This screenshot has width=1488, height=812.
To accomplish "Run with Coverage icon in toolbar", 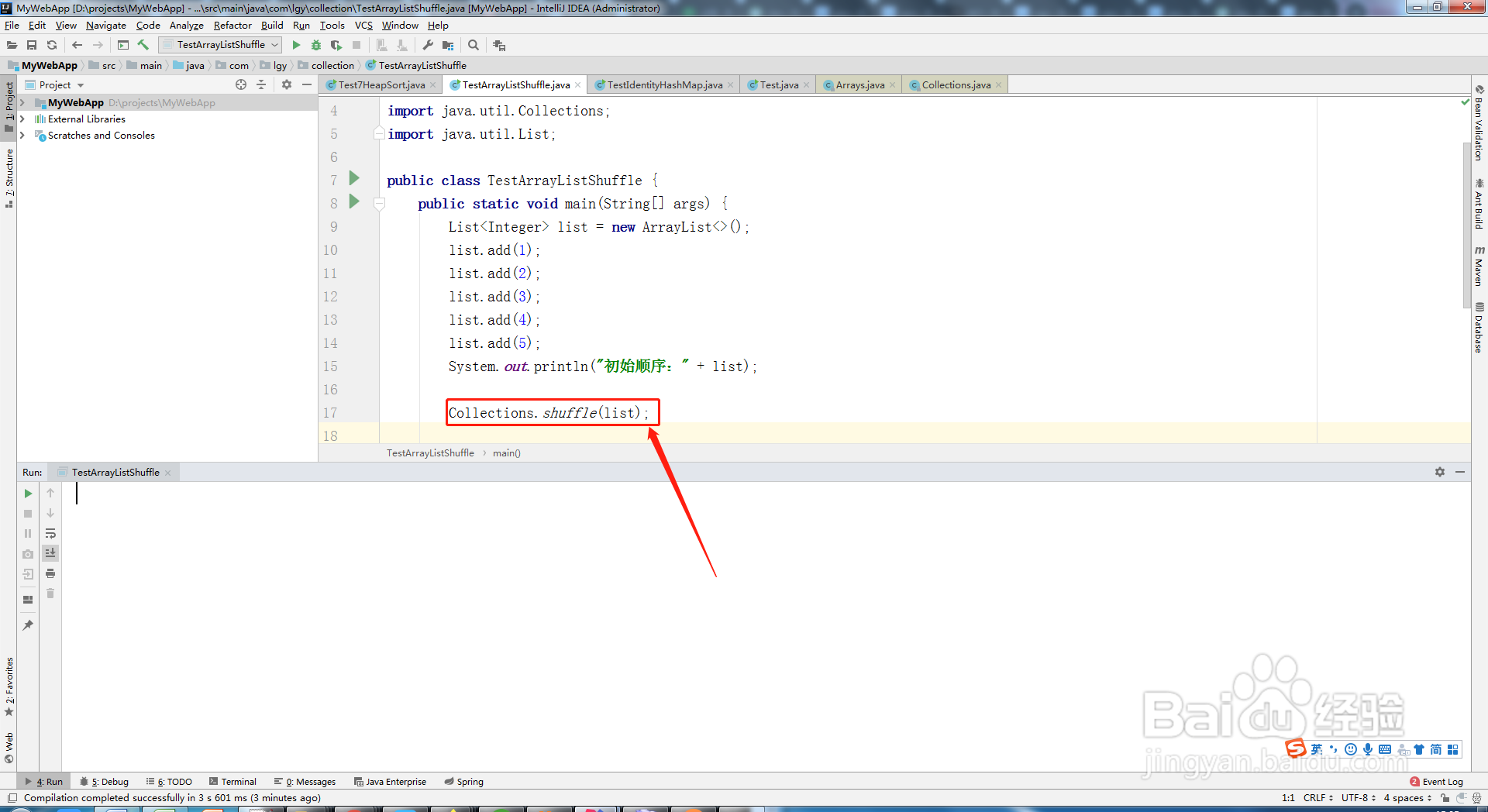I will (x=336, y=45).
